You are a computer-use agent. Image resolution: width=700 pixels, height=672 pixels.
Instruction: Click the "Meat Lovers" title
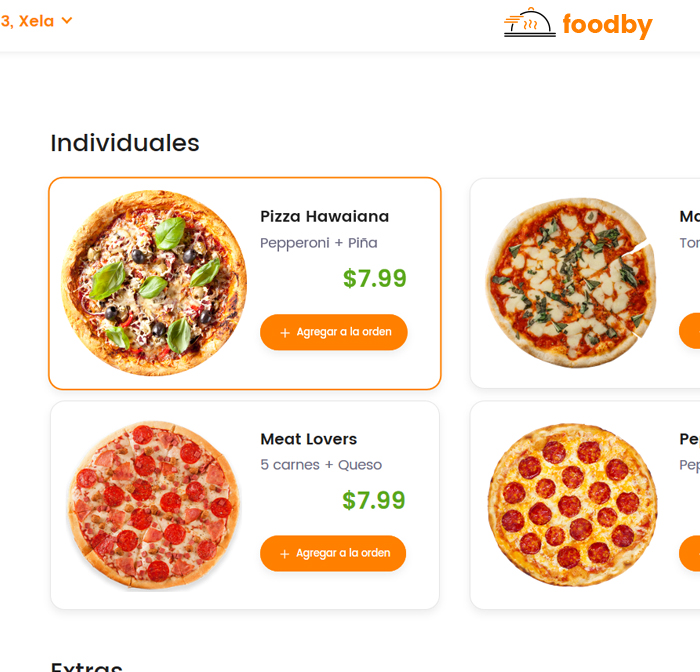click(308, 439)
